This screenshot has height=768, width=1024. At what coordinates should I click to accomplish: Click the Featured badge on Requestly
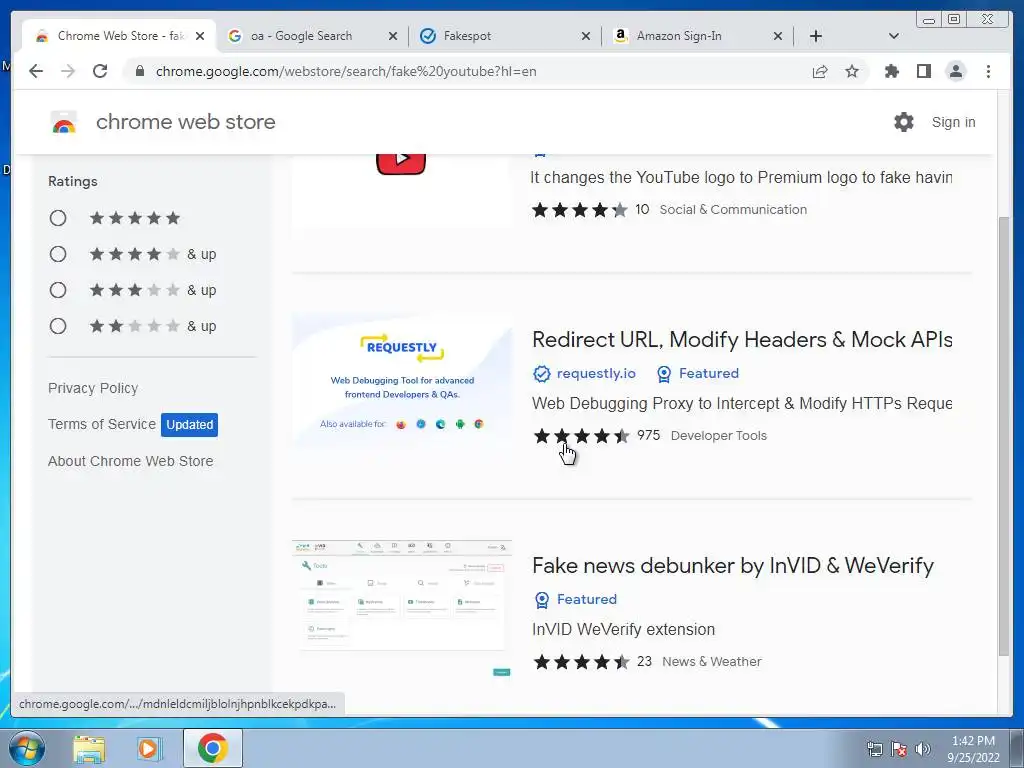697,374
